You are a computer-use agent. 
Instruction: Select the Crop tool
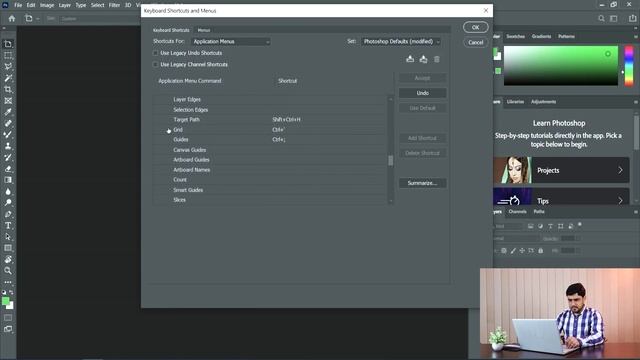click(x=8, y=89)
